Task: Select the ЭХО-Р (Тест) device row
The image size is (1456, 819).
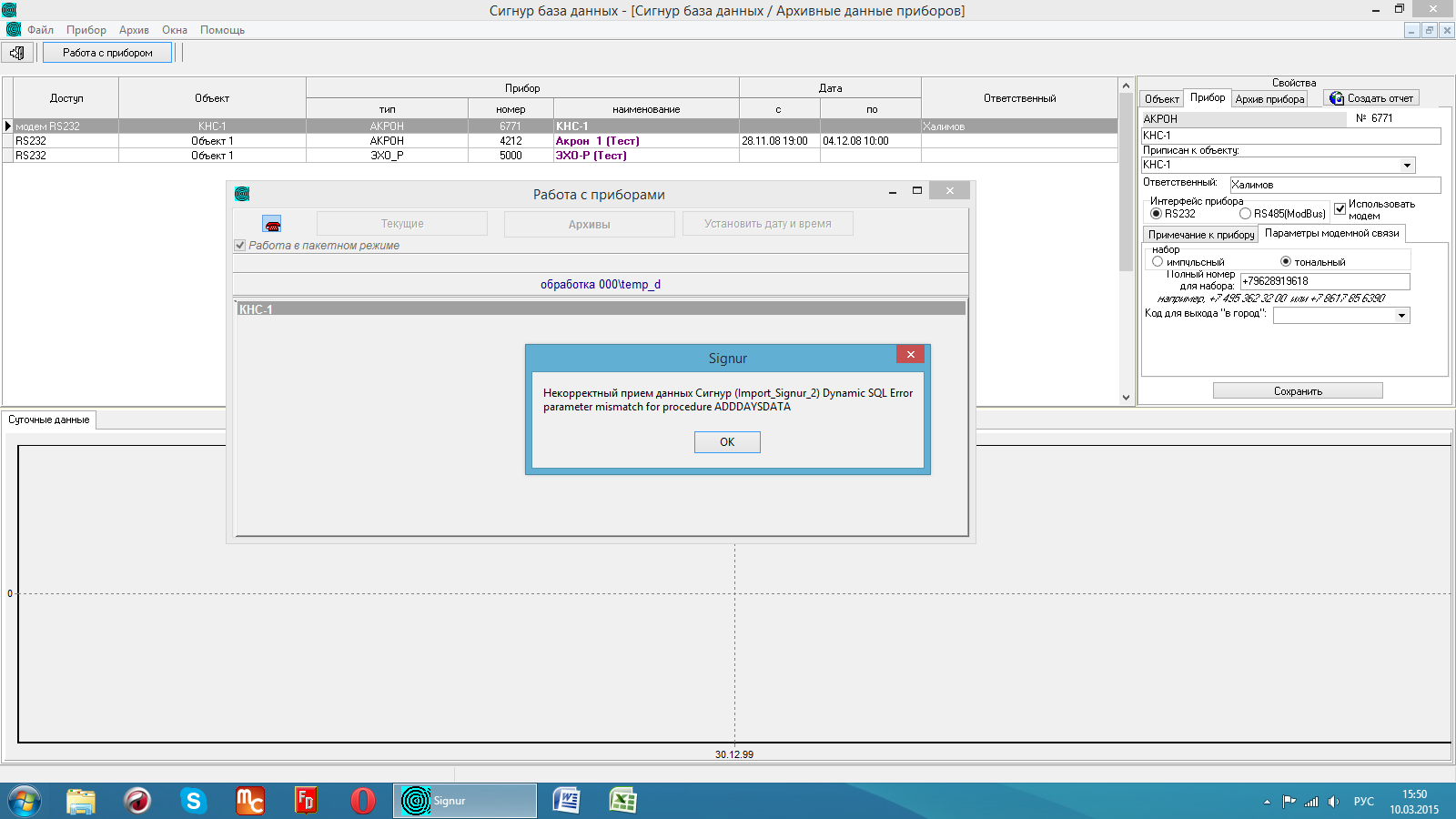Action: point(591,156)
